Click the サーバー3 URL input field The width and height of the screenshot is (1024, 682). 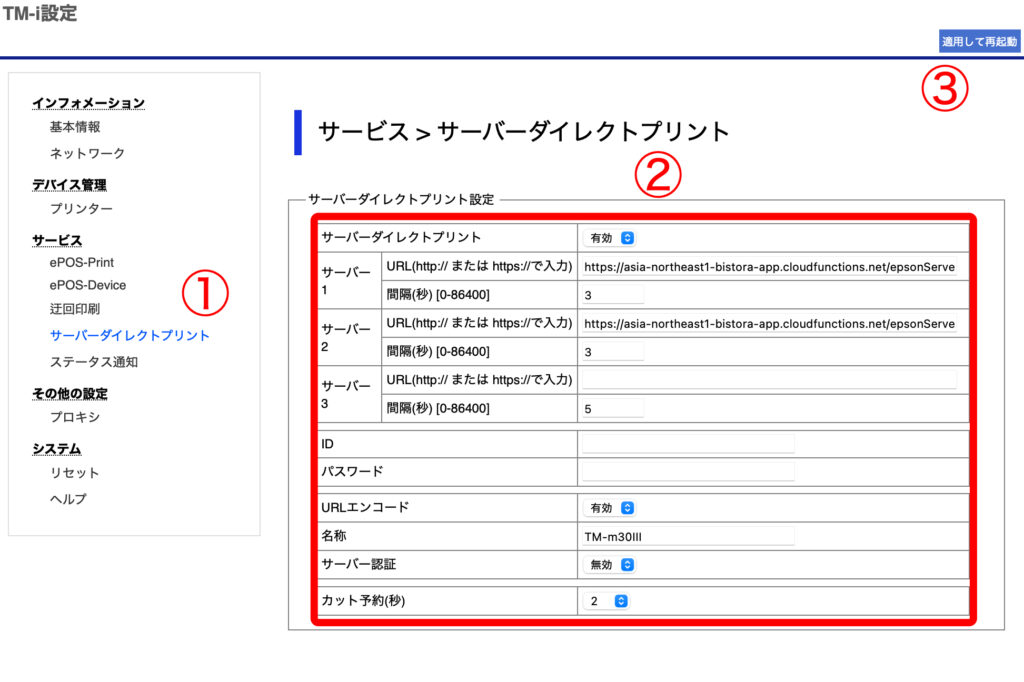[770, 380]
